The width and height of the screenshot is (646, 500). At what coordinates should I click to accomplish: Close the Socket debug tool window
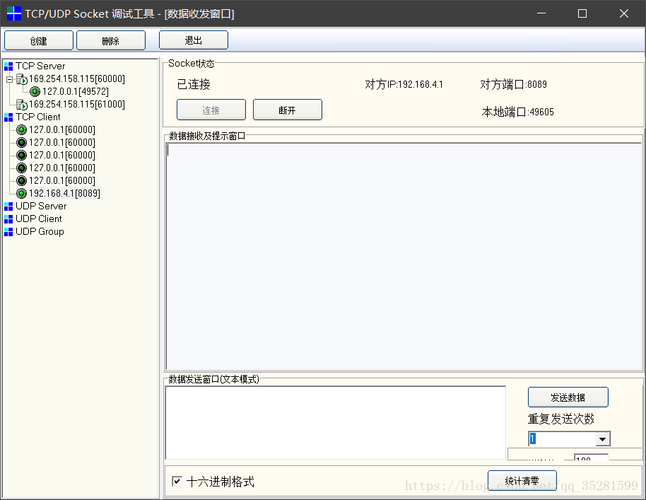pyautogui.click(x=624, y=14)
